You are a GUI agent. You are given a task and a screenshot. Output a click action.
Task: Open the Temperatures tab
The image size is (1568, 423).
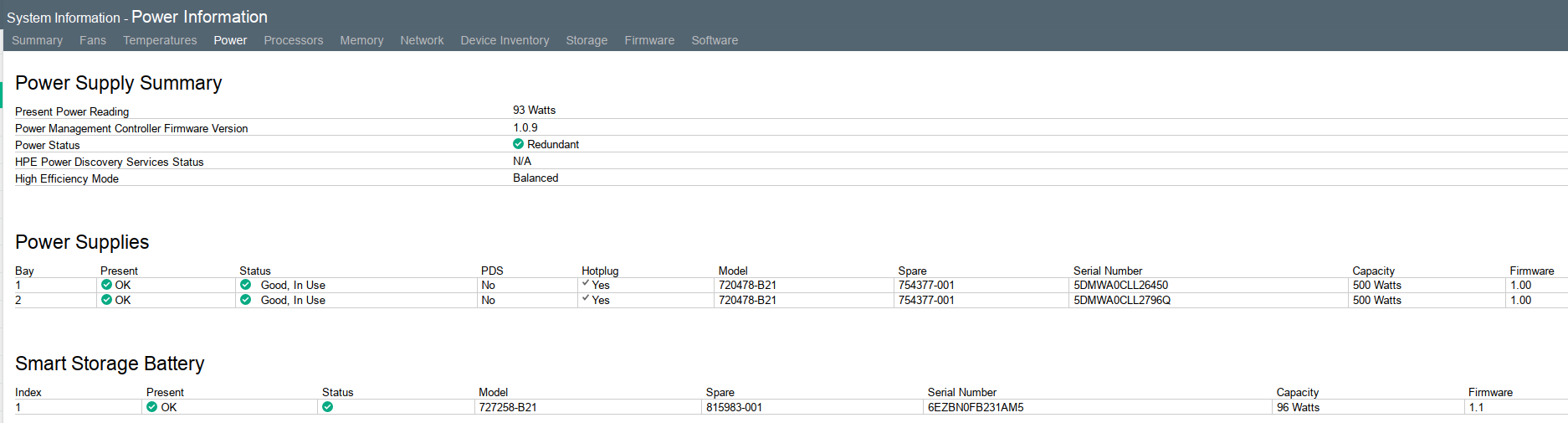pos(160,40)
